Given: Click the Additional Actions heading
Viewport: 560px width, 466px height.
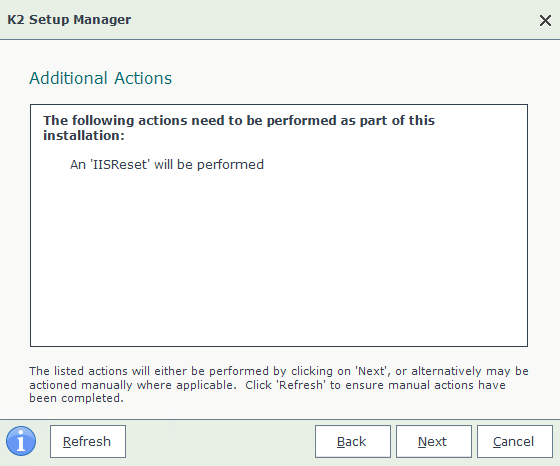Looking at the screenshot, I should (x=100, y=78).
